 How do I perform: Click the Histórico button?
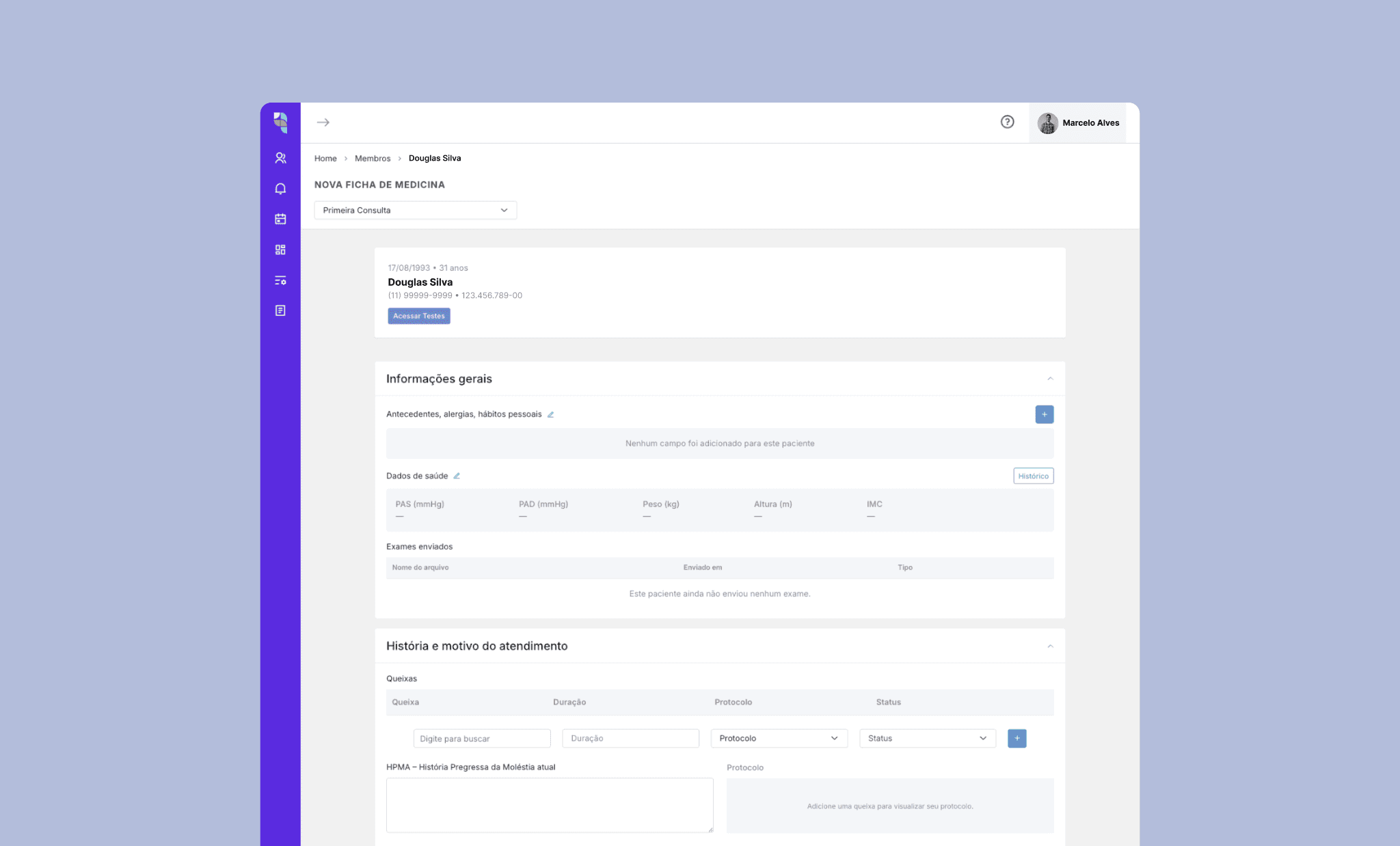(1033, 476)
